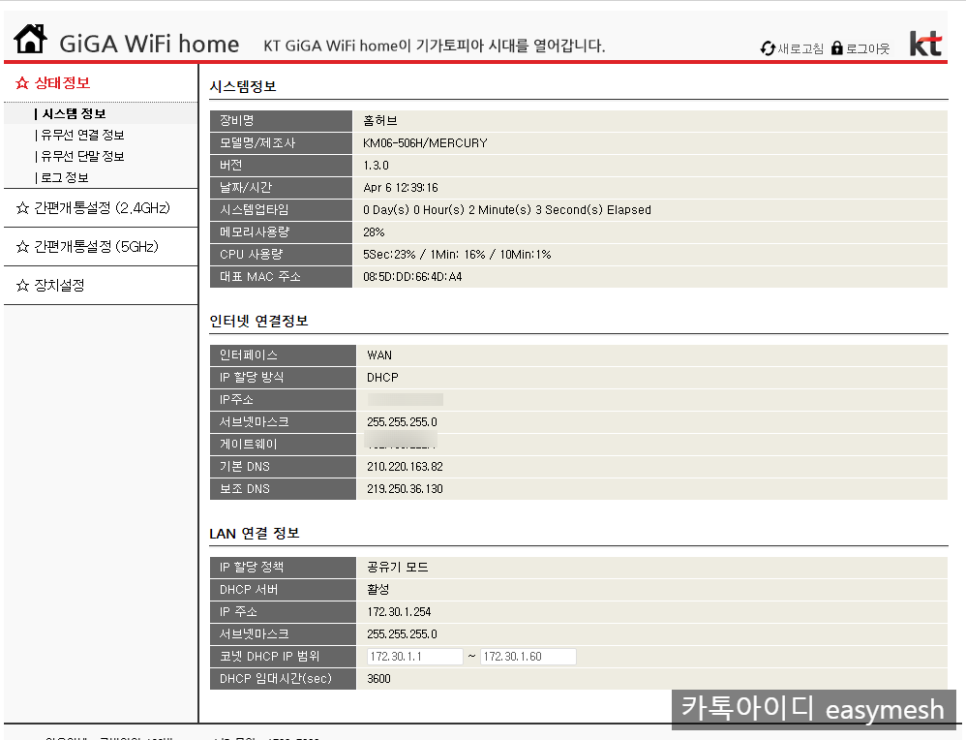Click the padlock icon beside 로그아웃
Image resolution: width=966 pixels, height=740 pixels.
(836, 47)
